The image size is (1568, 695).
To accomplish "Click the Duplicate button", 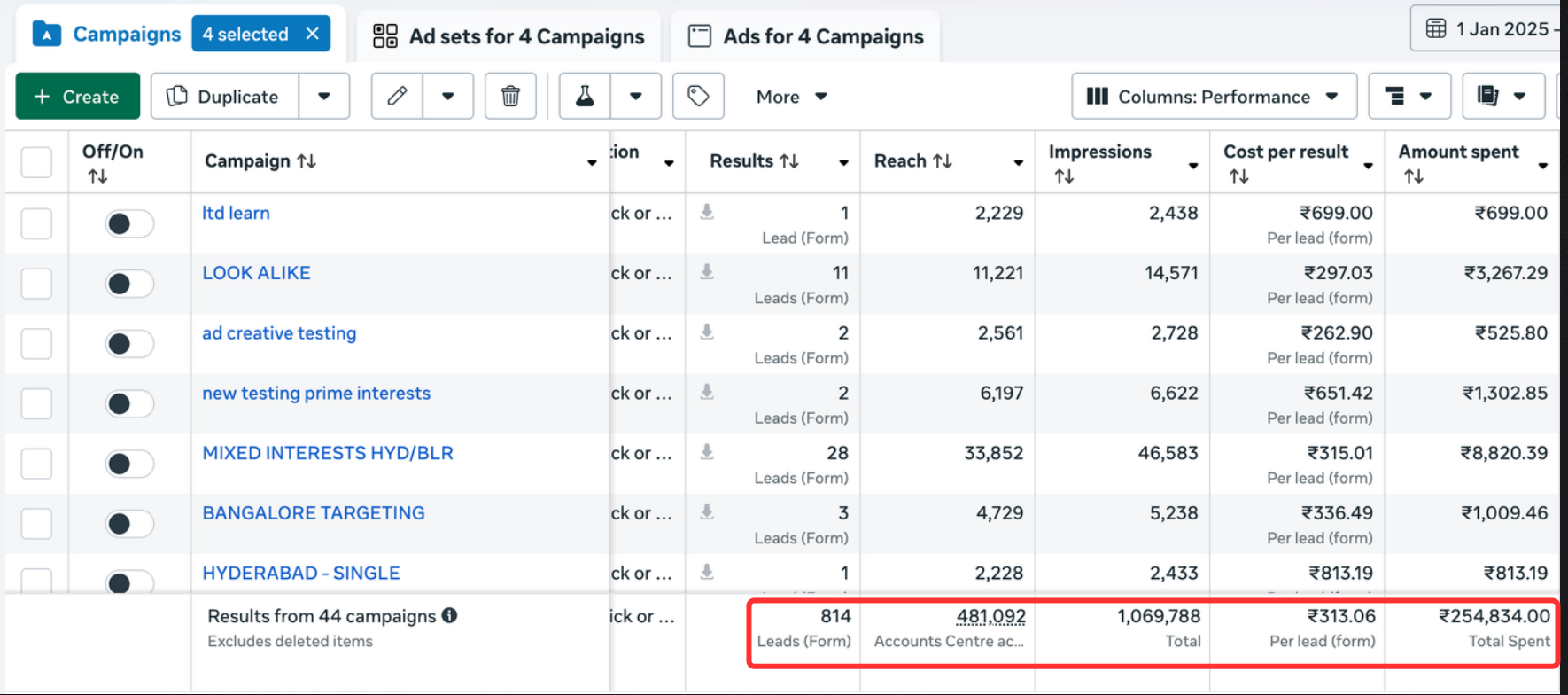I will click(x=224, y=96).
